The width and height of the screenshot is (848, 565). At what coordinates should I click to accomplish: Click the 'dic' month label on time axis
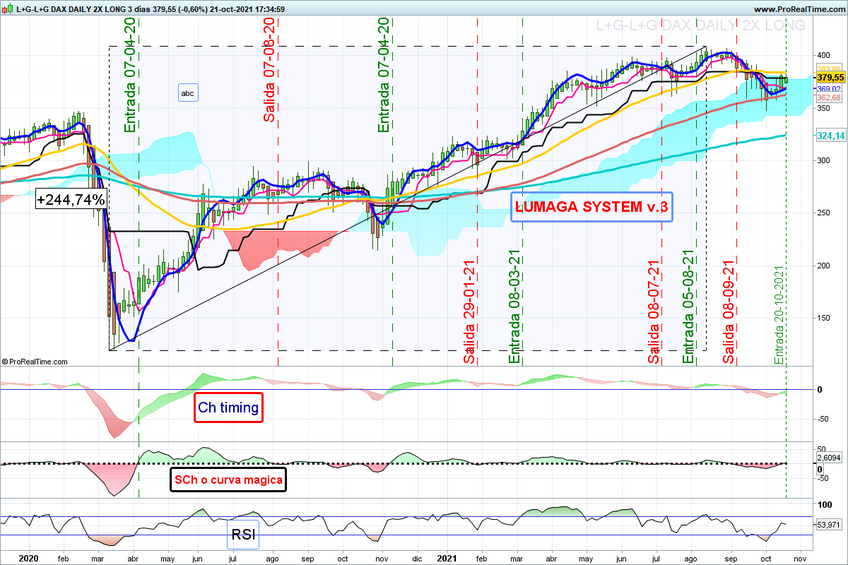pos(417,559)
